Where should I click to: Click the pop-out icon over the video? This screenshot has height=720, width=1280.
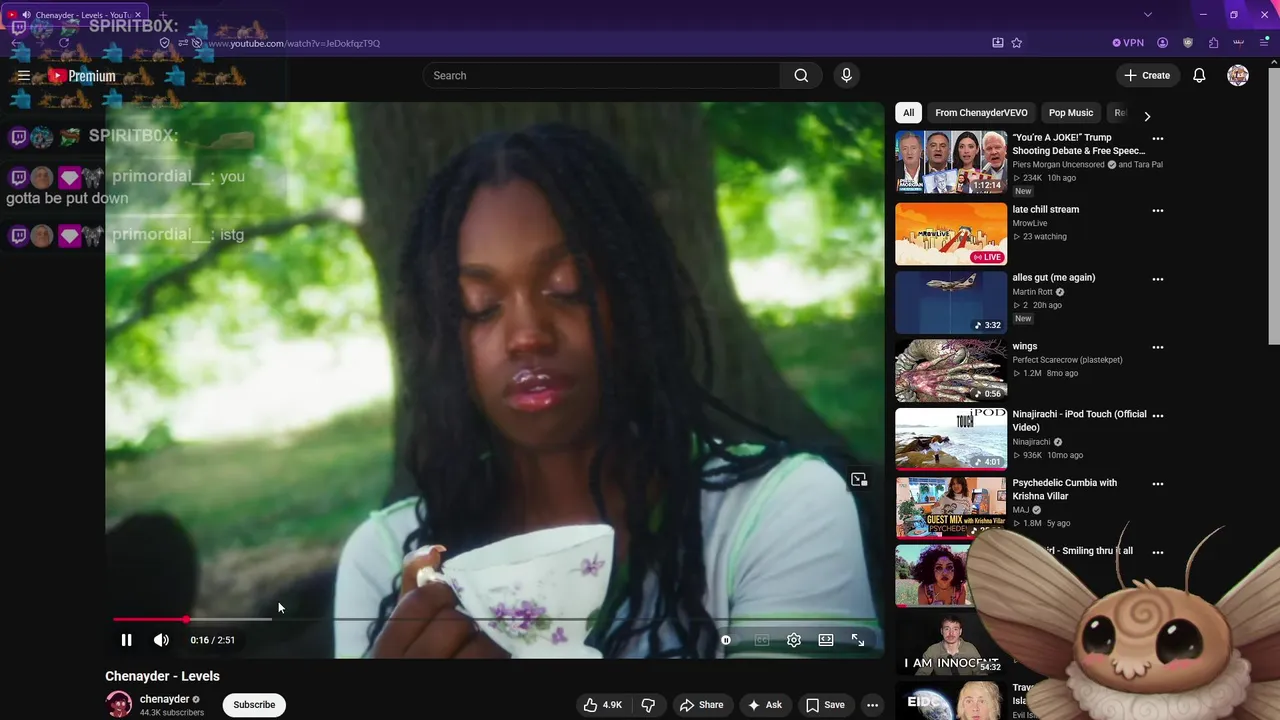tap(859, 480)
